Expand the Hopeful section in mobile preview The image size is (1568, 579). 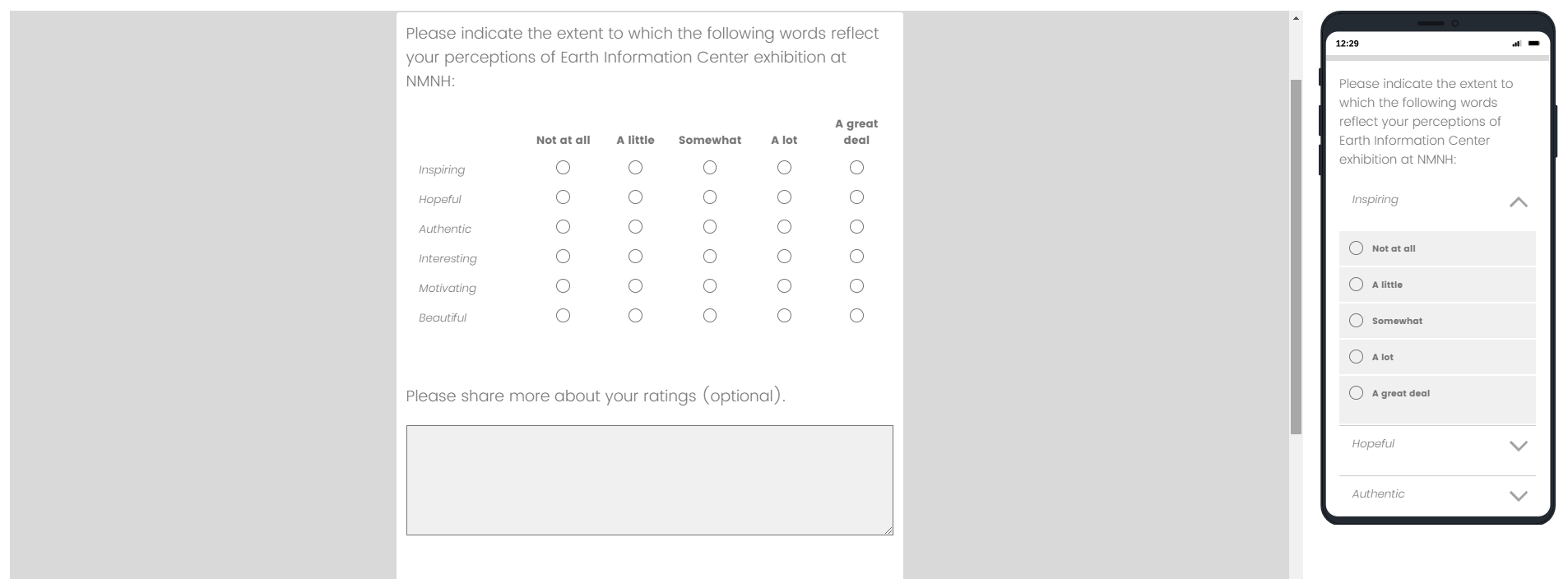(x=1518, y=445)
